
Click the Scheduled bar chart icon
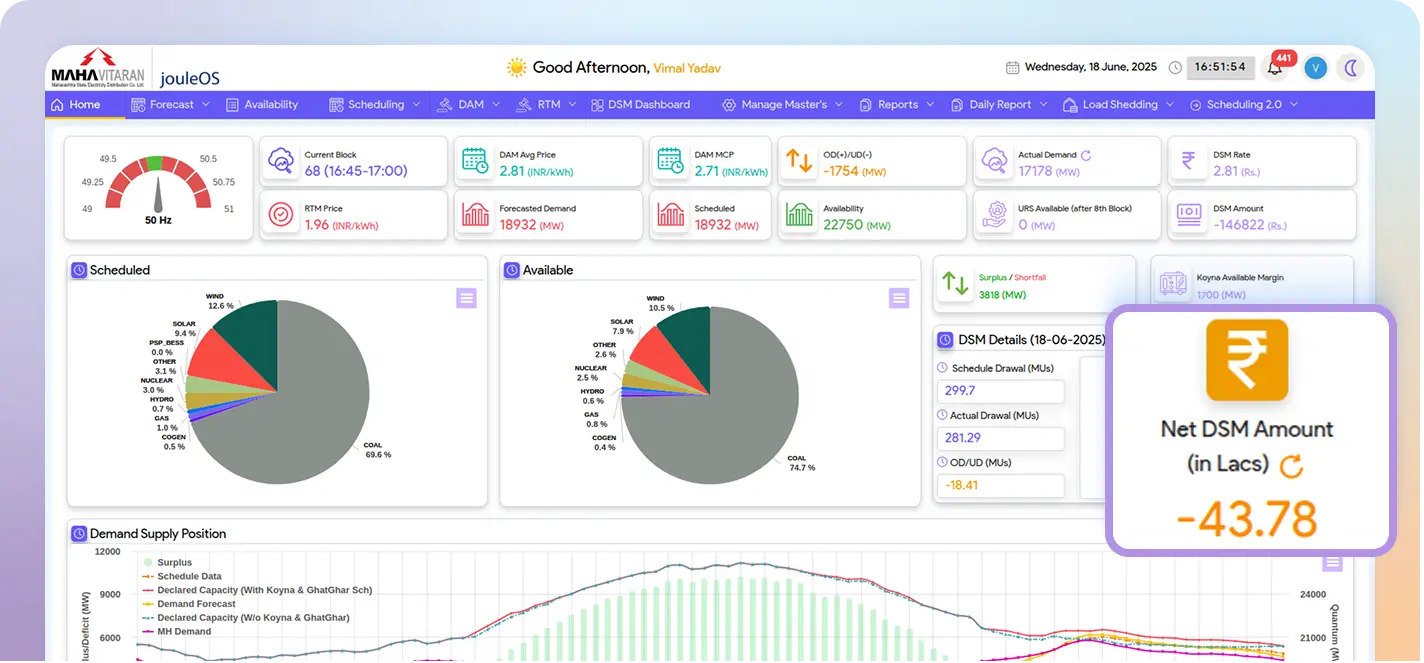click(670, 215)
